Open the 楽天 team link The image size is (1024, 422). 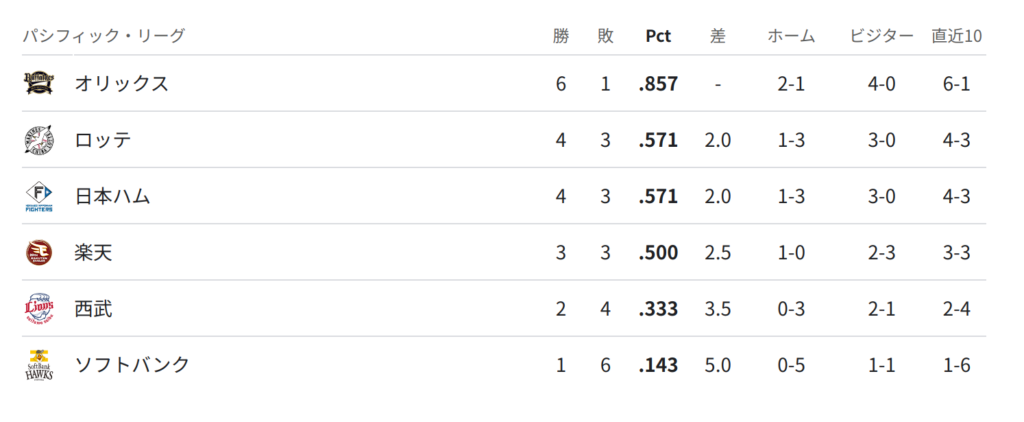point(93,253)
